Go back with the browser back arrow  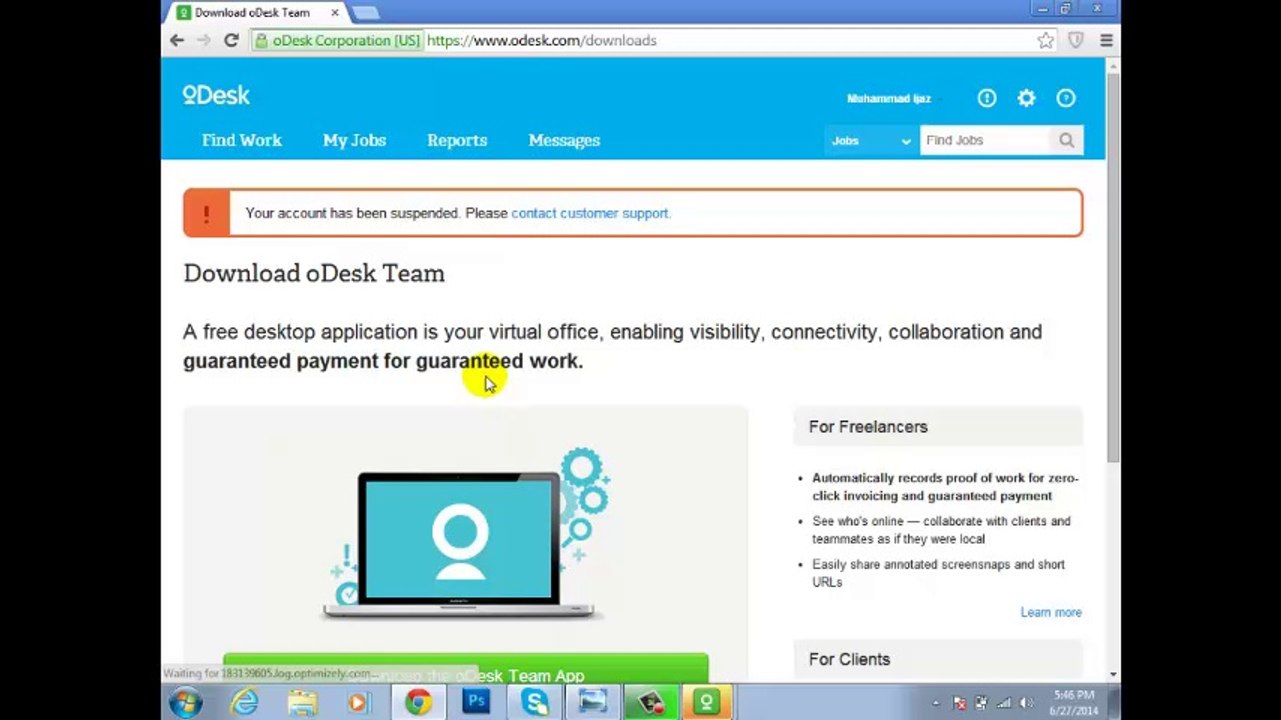click(x=177, y=40)
